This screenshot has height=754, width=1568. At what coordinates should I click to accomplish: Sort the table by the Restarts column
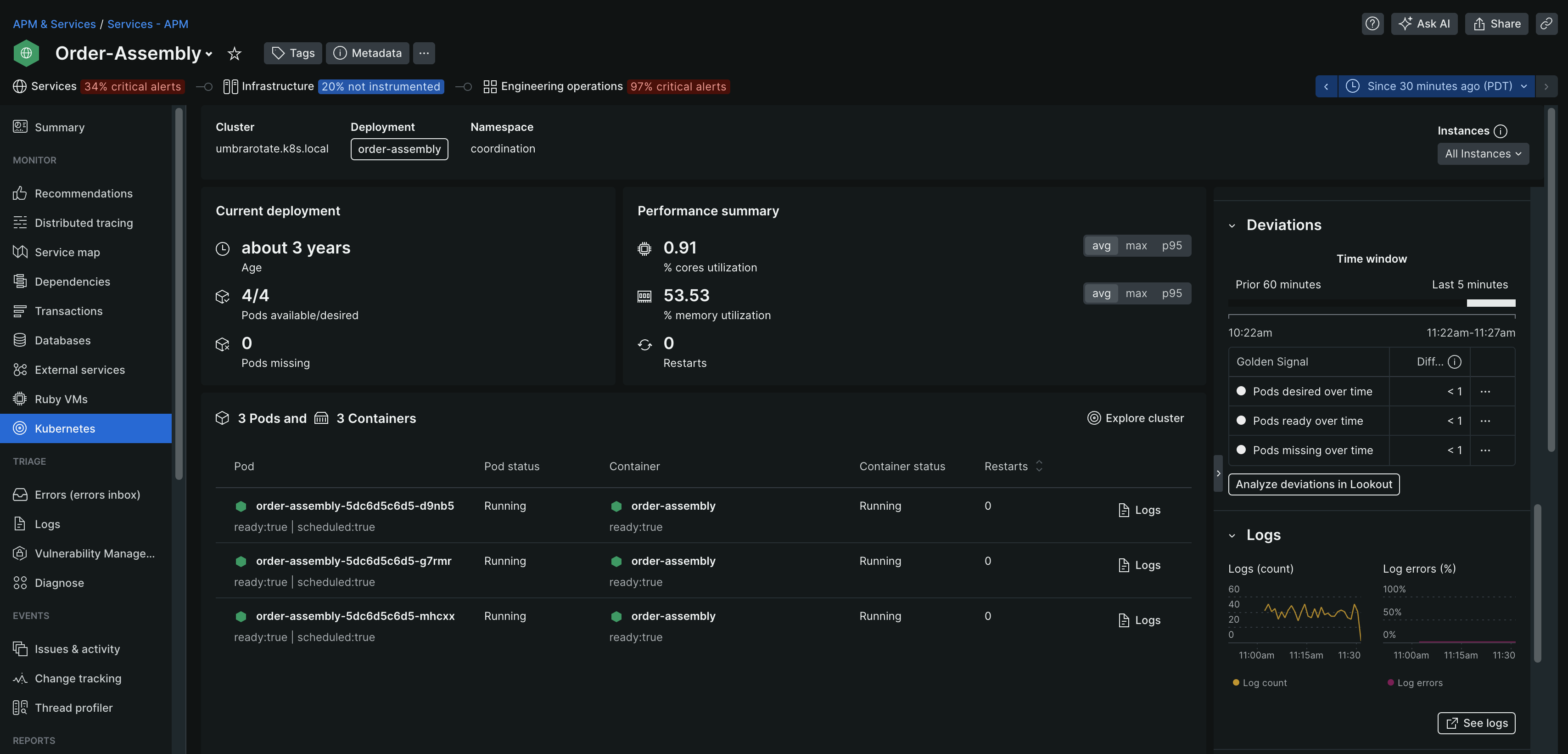tap(1038, 466)
